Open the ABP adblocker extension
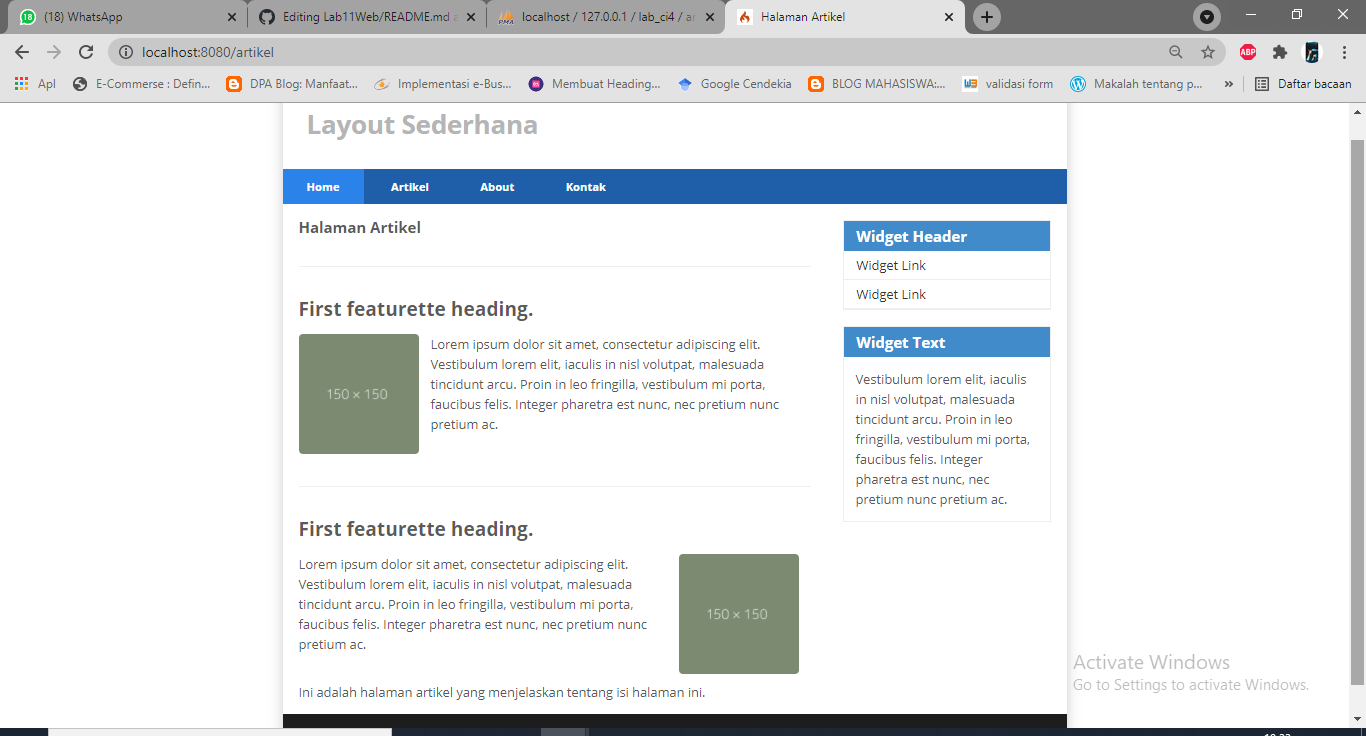This screenshot has height=736, width=1366. click(x=1247, y=52)
